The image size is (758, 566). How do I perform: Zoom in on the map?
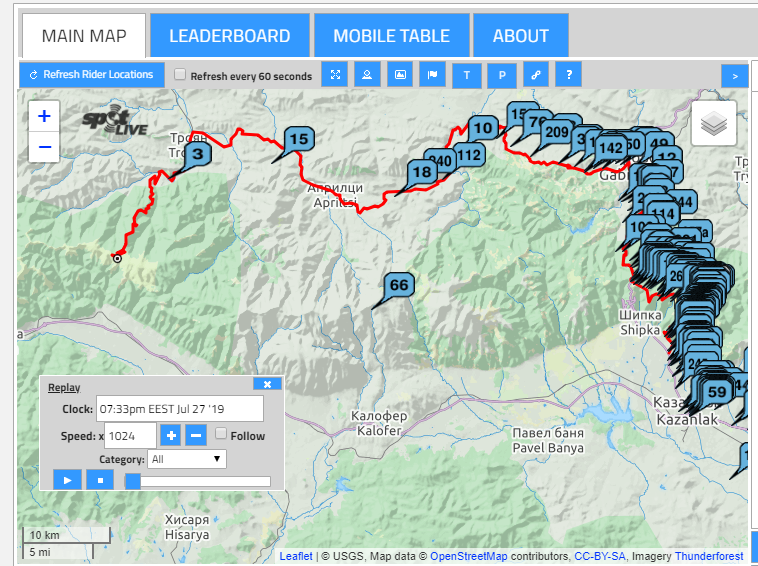point(44,116)
